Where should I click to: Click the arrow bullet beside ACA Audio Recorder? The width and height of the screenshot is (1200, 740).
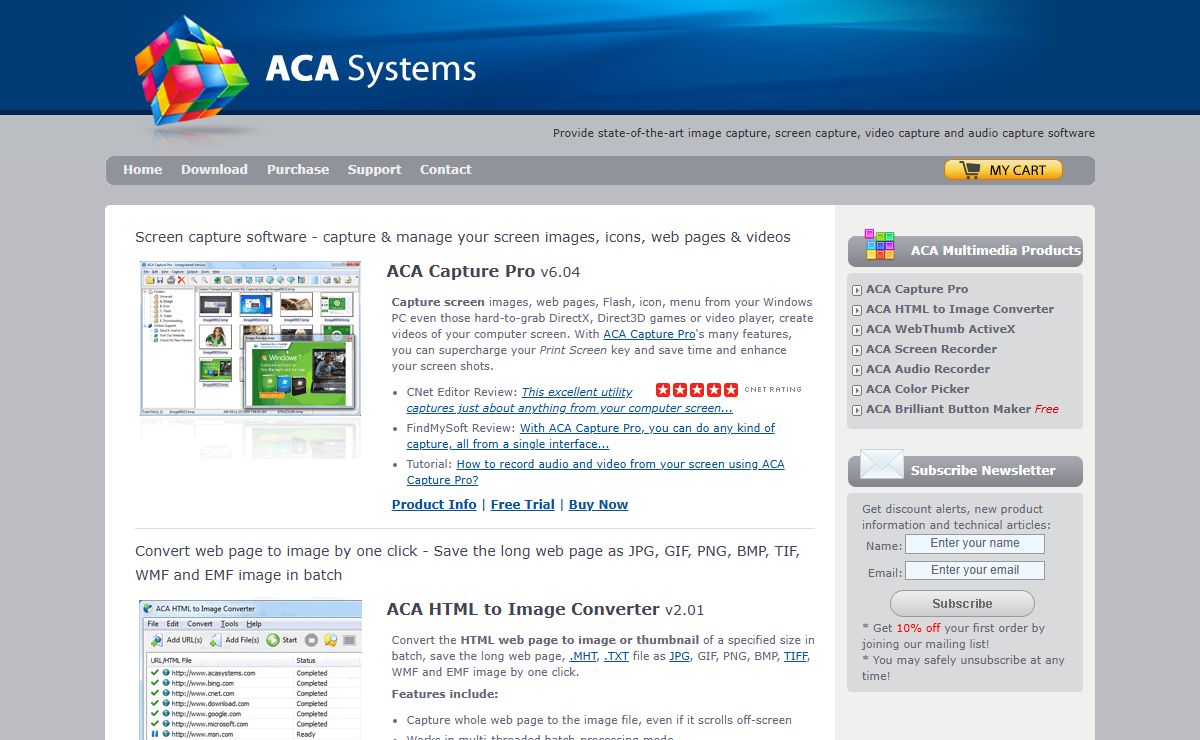[x=857, y=370]
